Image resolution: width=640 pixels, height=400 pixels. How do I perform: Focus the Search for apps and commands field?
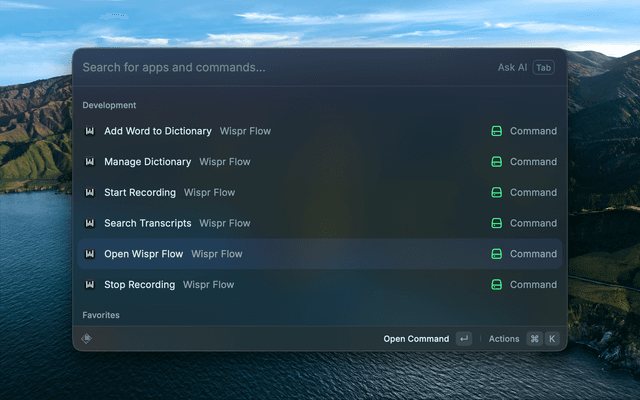[280, 68]
